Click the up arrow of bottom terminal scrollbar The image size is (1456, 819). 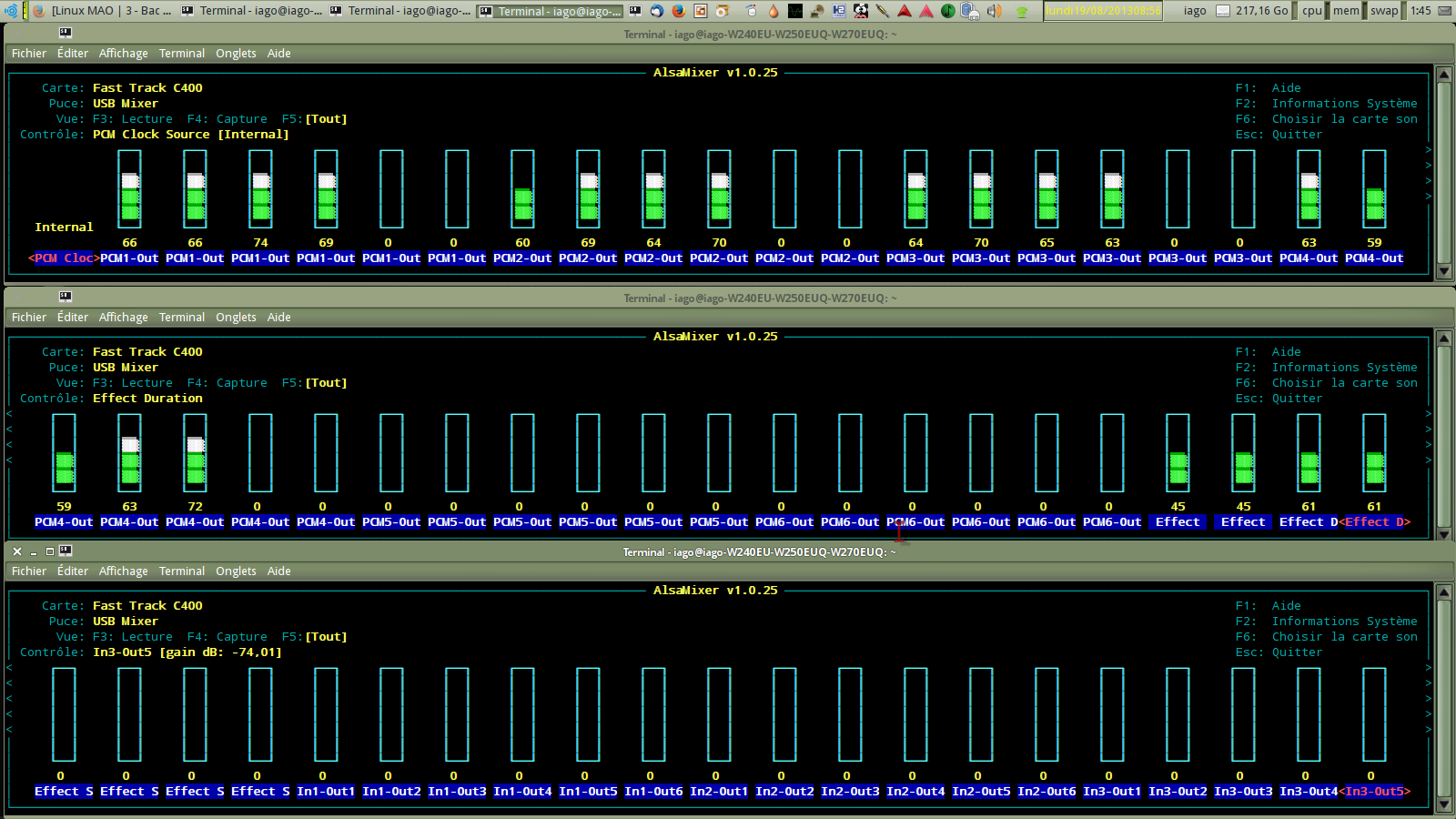(x=1443, y=592)
